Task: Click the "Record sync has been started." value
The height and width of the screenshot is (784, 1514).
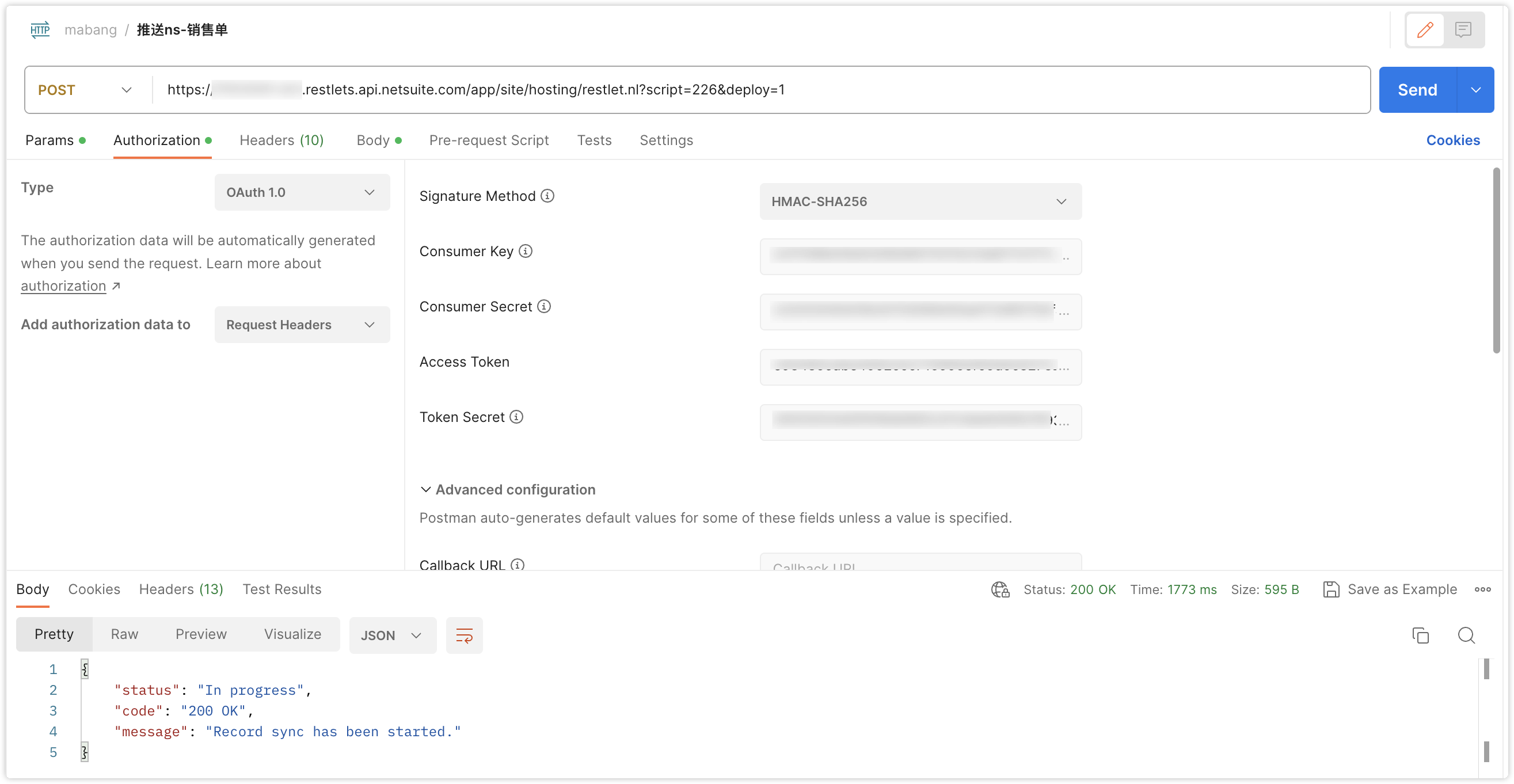Action: click(x=333, y=732)
